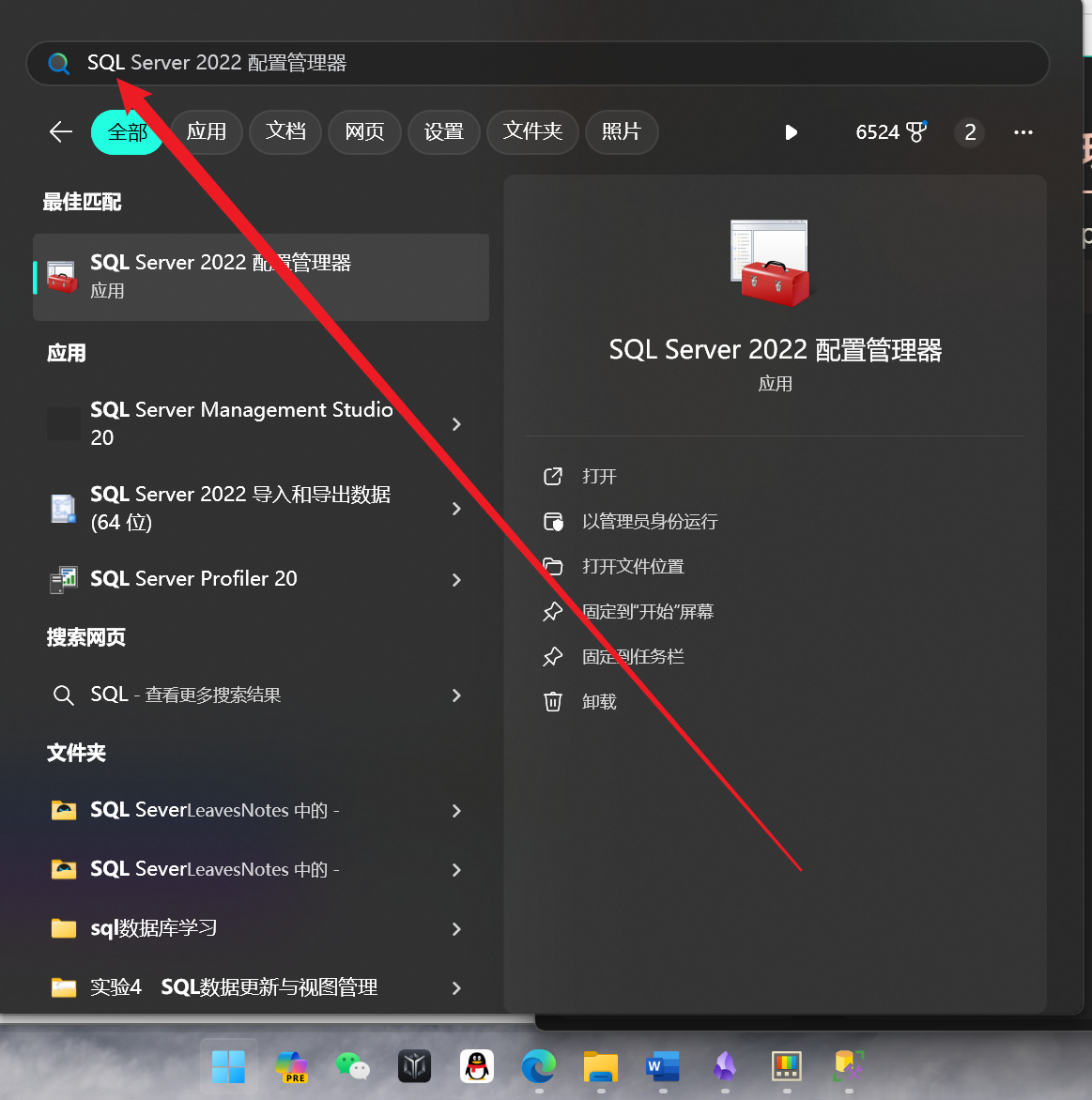This screenshot has width=1092, height=1100.
Task: Open the circular badge showing 2
Action: click(x=970, y=132)
